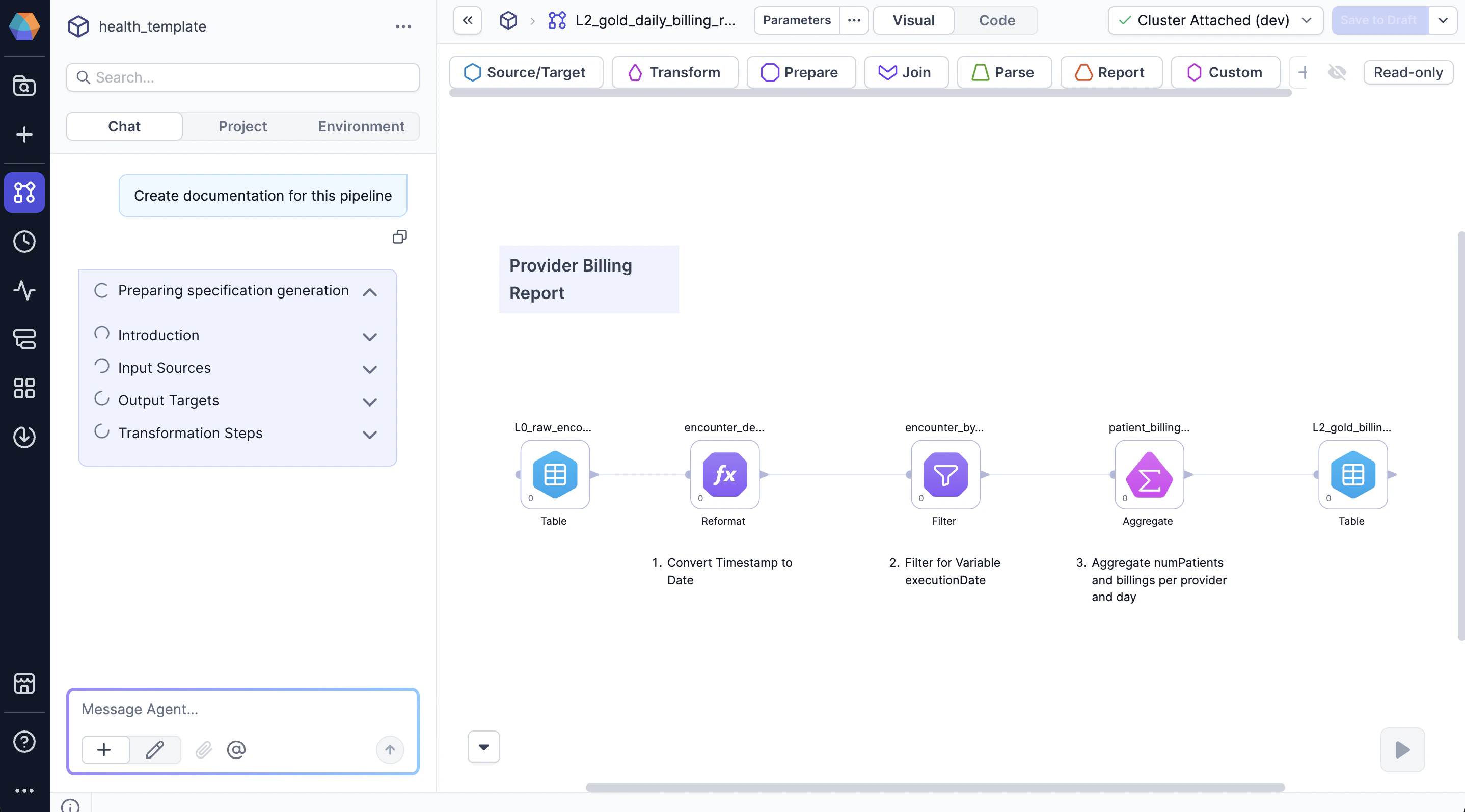The width and height of the screenshot is (1465, 812).
Task: Open the Filter gem on the canvas
Action: coord(943,475)
